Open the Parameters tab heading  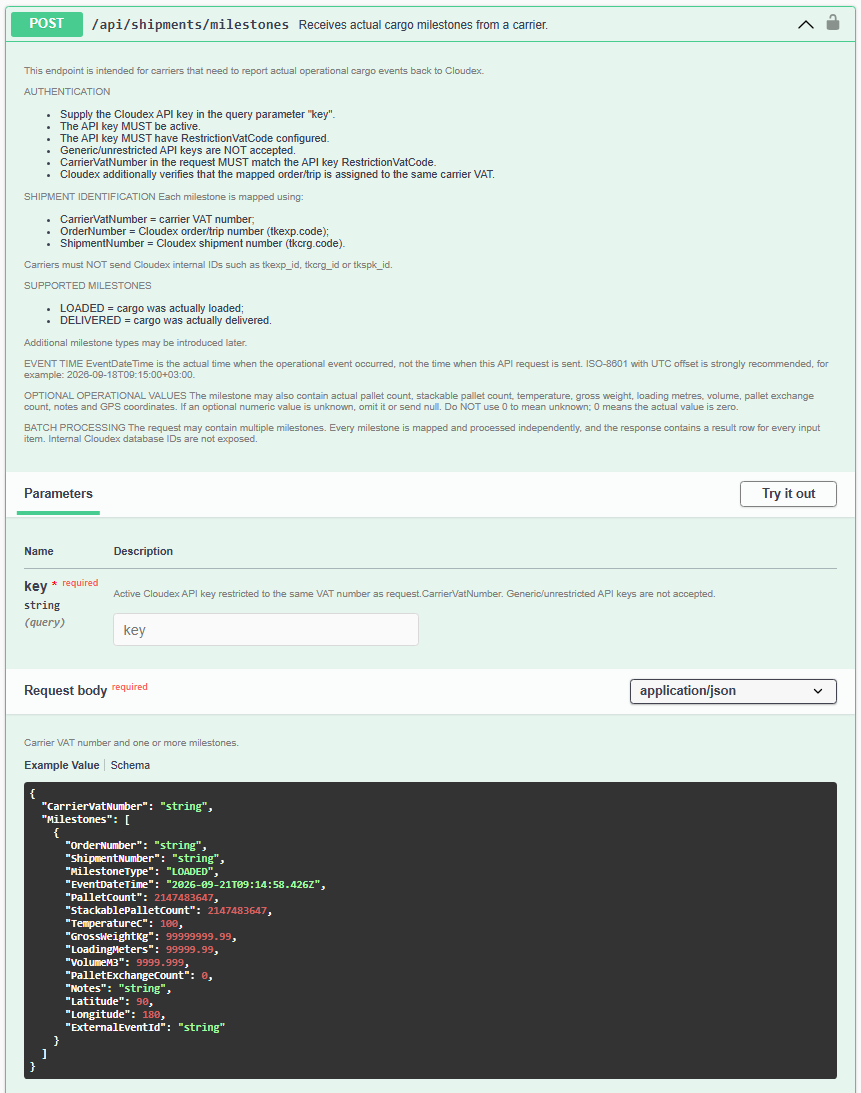click(59, 494)
